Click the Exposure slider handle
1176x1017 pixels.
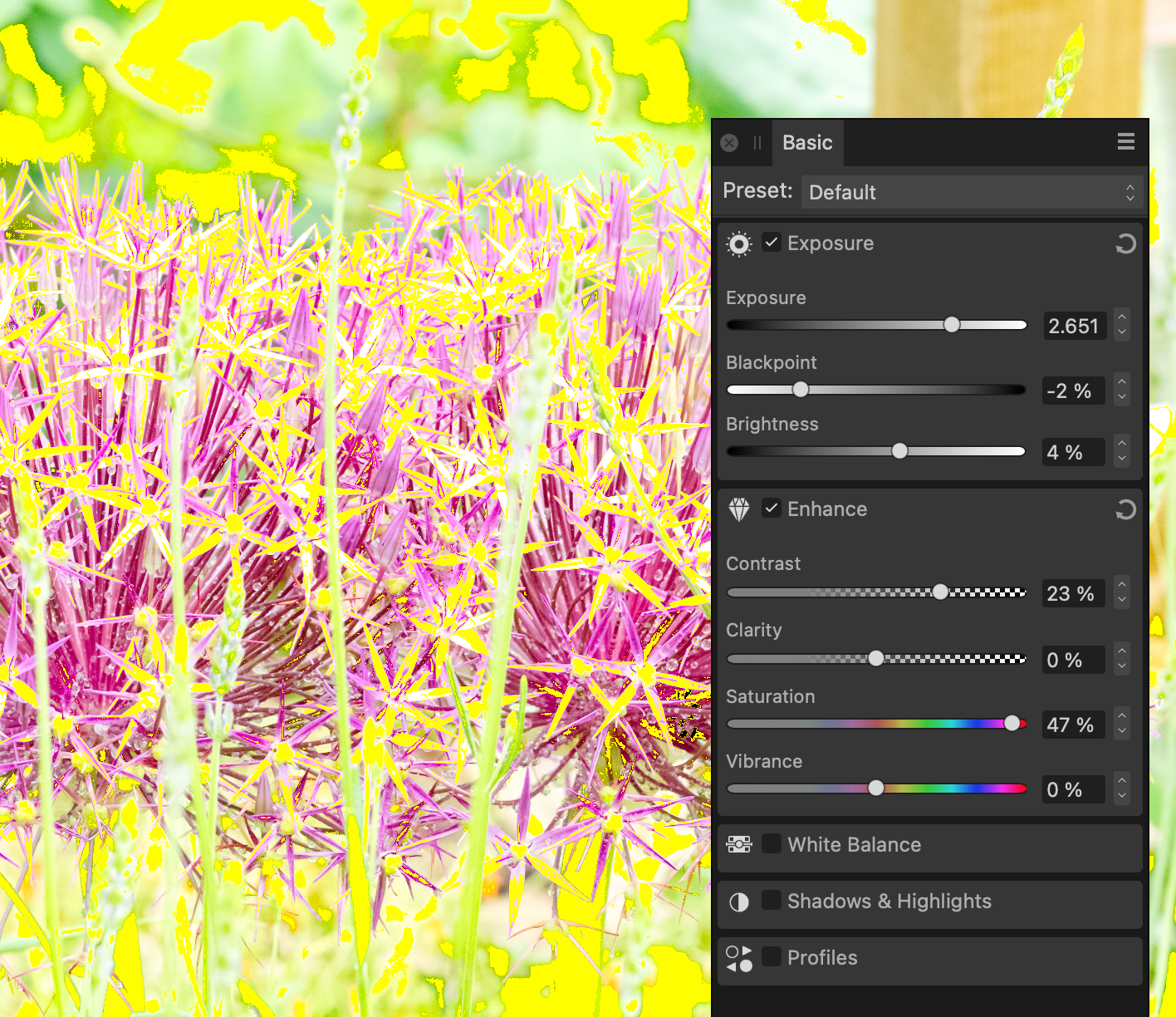click(x=952, y=325)
